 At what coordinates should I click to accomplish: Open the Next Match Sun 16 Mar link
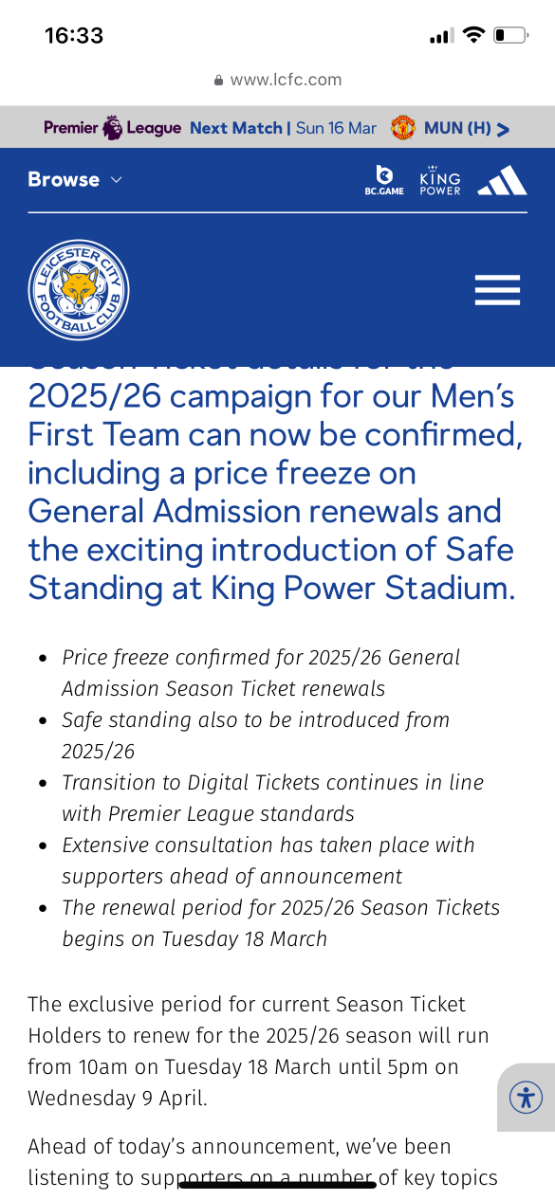tap(283, 128)
